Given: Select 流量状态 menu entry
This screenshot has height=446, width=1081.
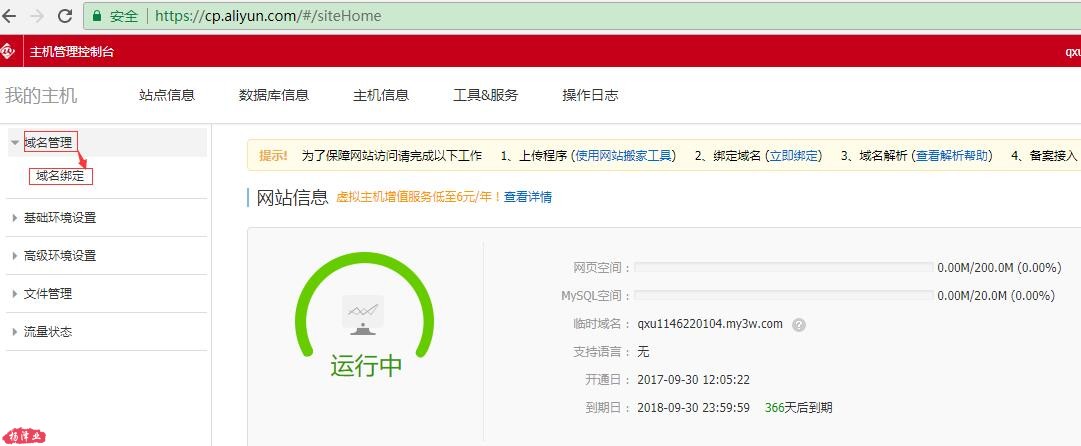Looking at the screenshot, I should click(x=48, y=332).
